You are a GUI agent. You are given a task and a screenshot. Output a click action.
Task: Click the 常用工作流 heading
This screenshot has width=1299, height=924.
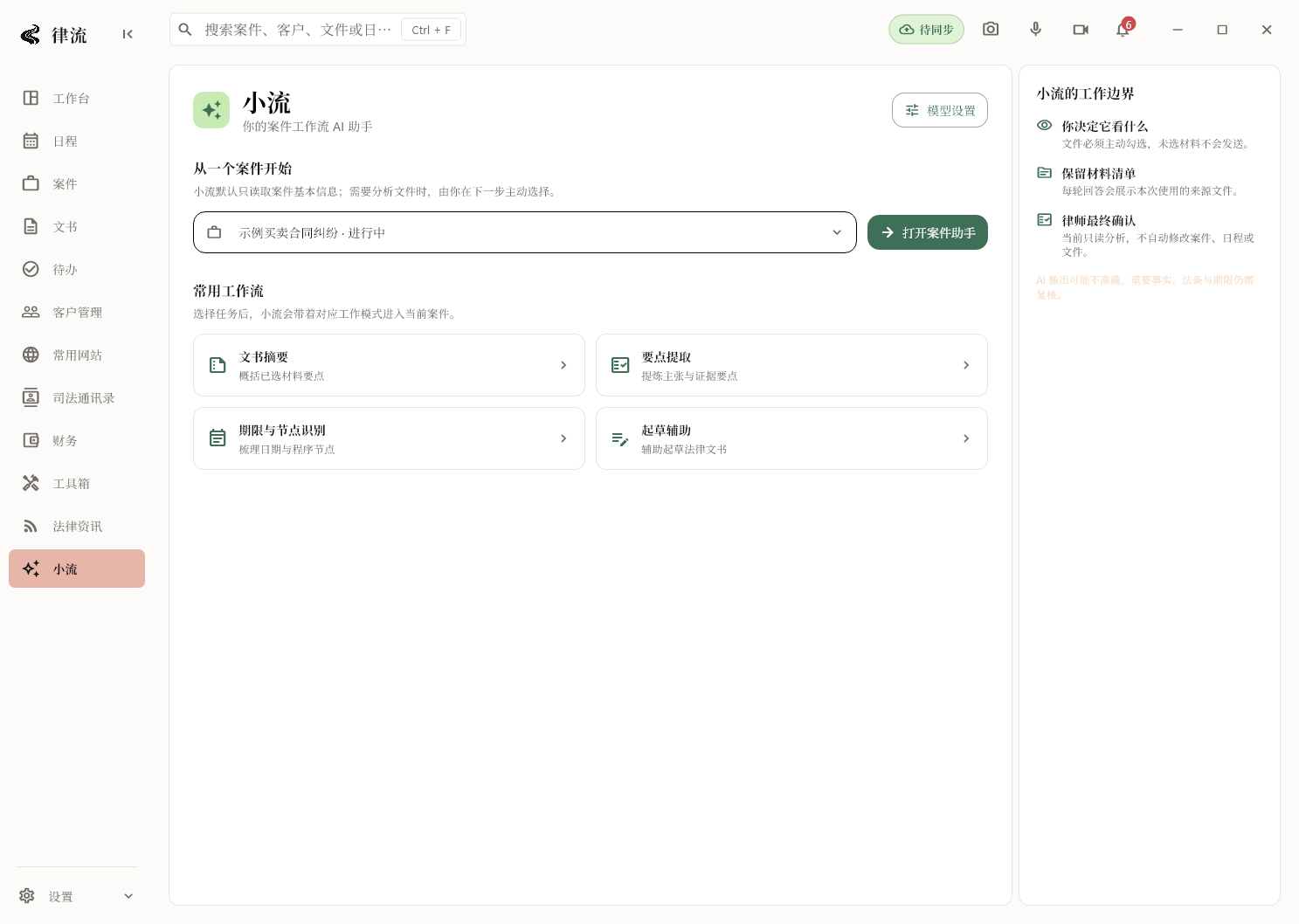[x=228, y=291]
